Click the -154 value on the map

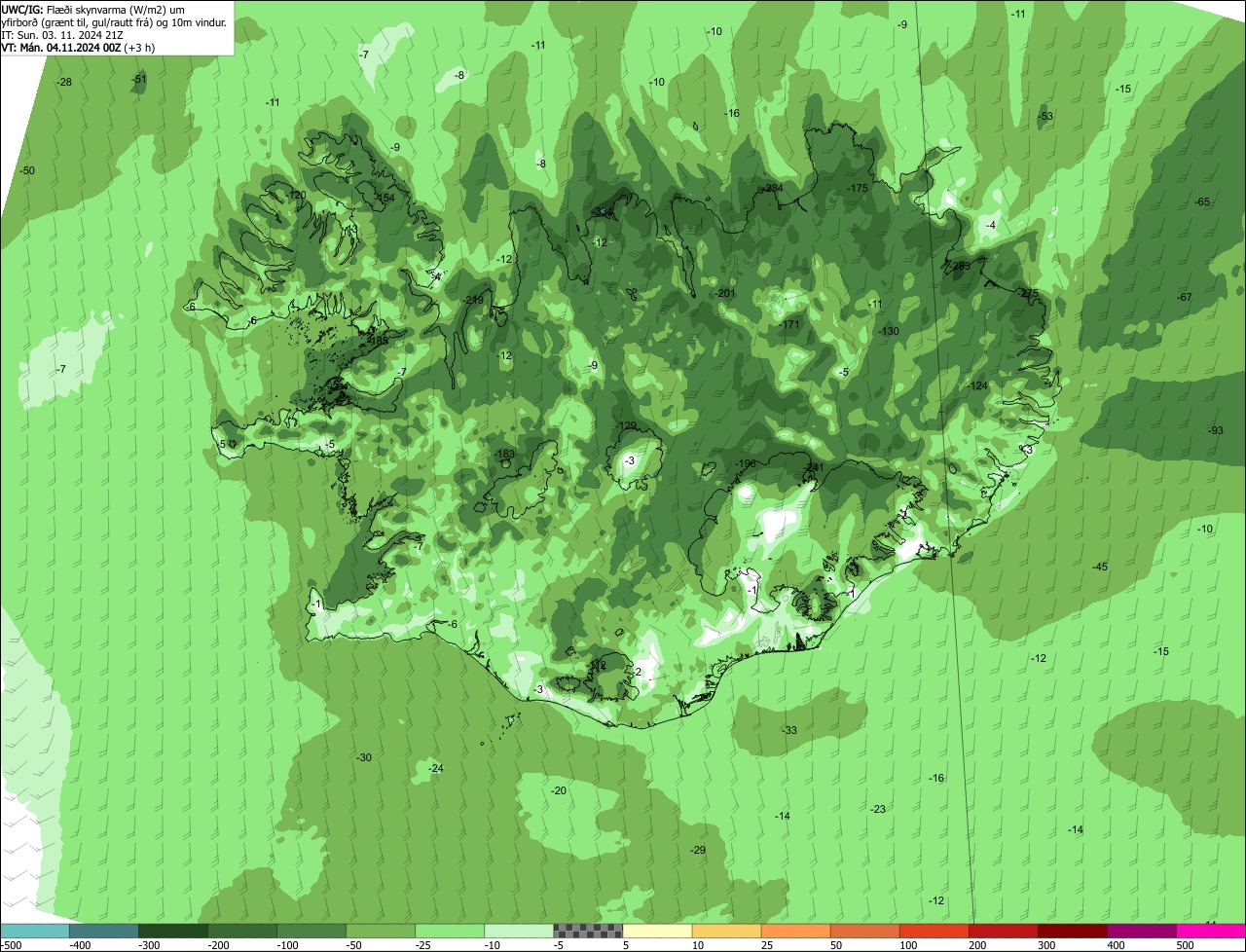[x=385, y=198]
